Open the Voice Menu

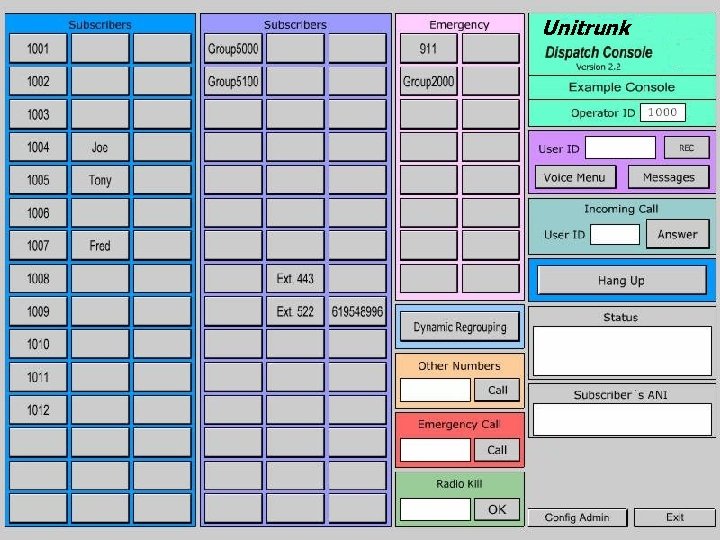pos(575,177)
